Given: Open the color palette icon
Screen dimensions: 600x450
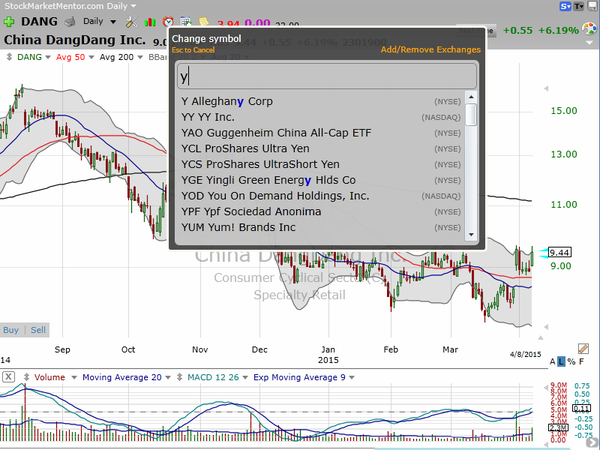Looking at the screenshot, I should point(589,29).
